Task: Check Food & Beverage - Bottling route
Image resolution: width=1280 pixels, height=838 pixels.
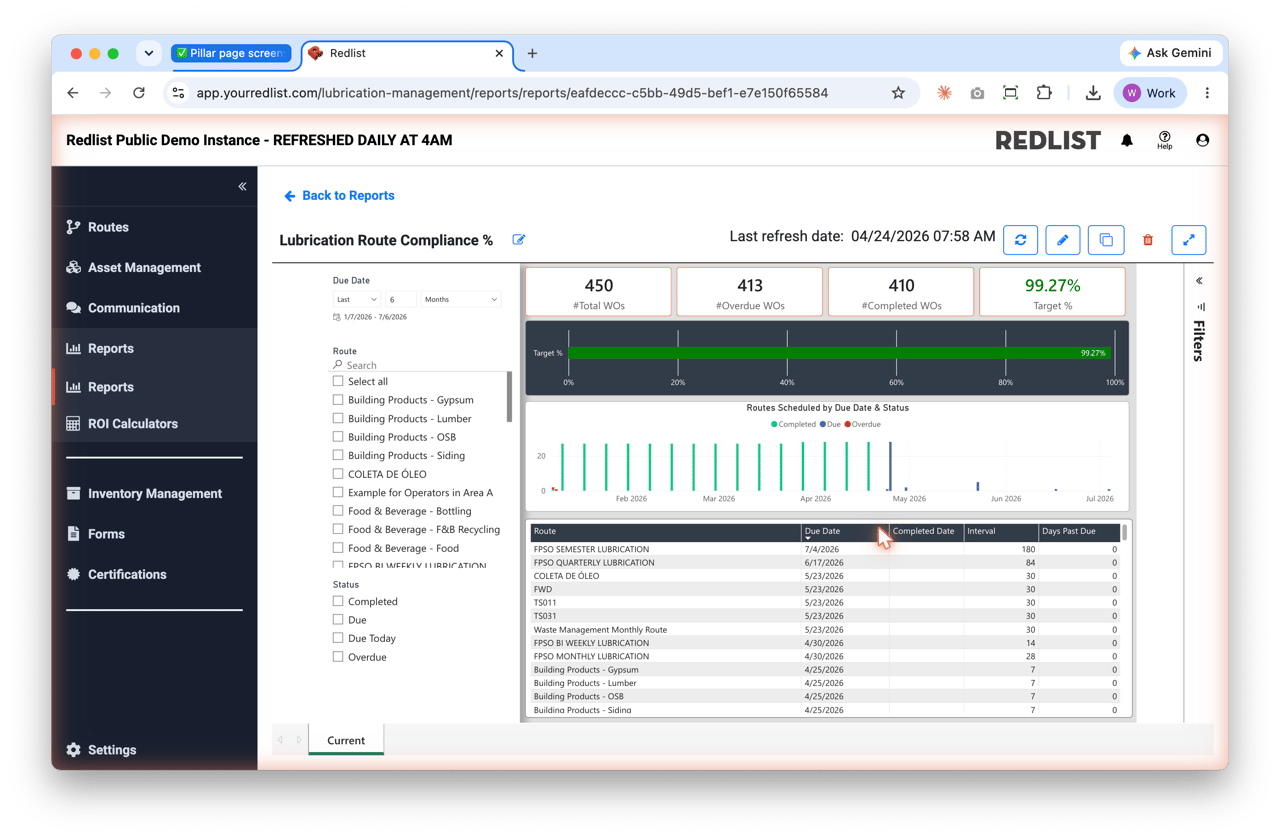Action: coord(338,511)
